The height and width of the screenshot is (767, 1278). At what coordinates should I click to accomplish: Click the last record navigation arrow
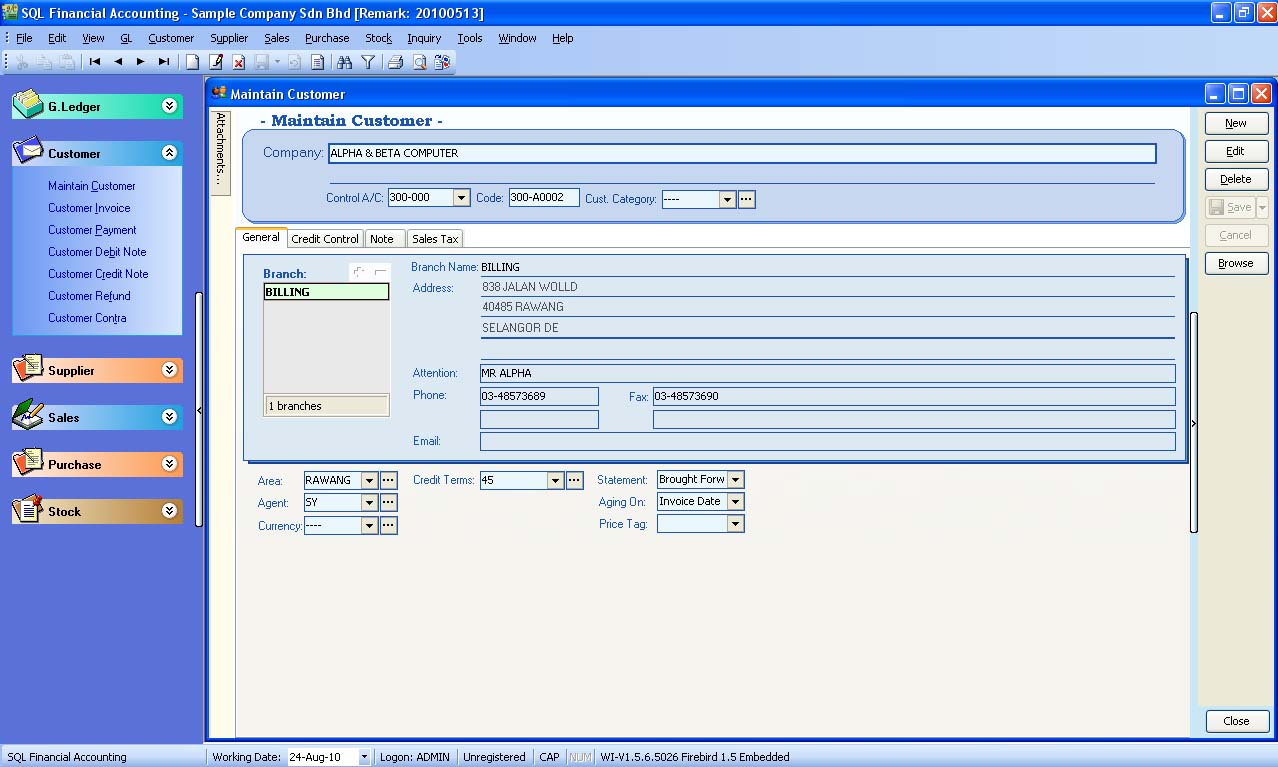162,61
